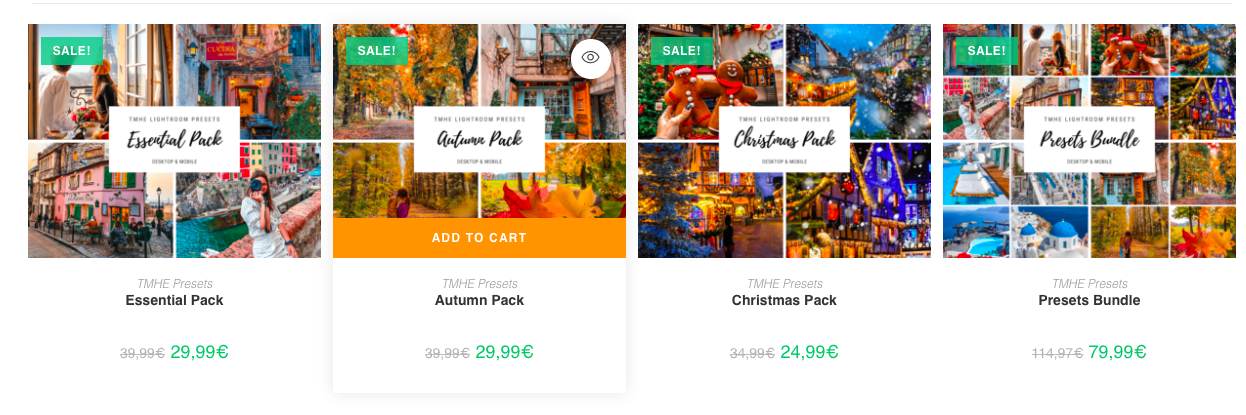Open the Presets Bundle product image
The width and height of the screenshot is (1246, 415).
click(1089, 141)
